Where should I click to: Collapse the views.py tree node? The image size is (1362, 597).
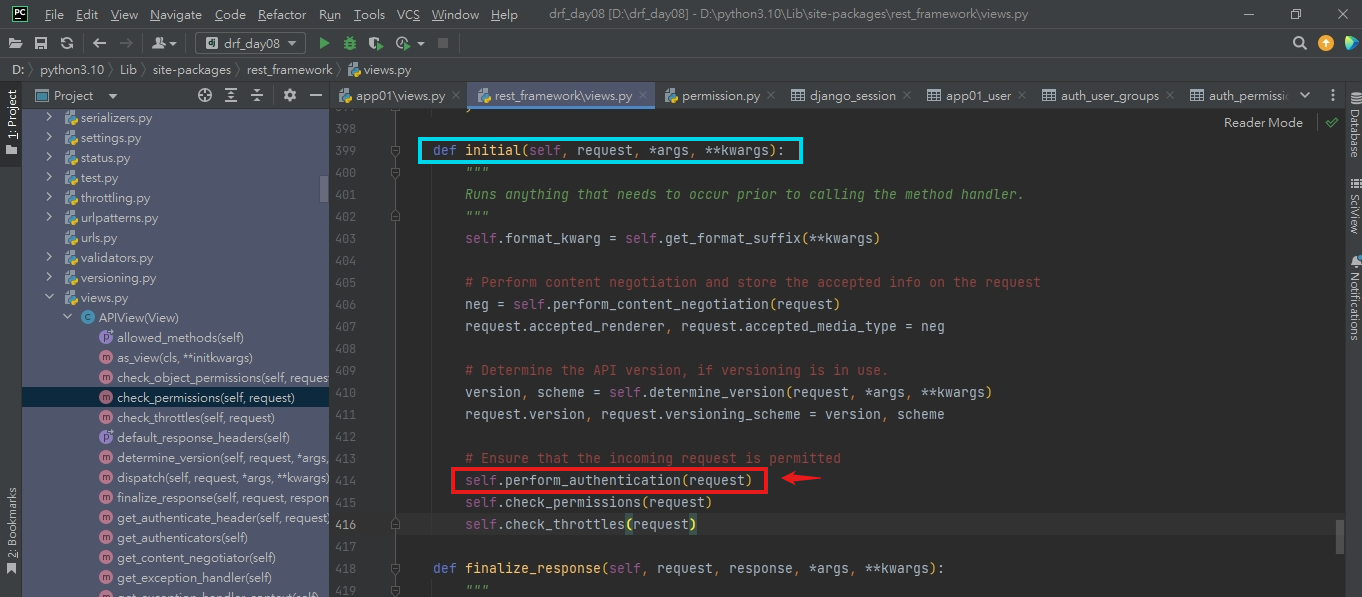coord(50,298)
